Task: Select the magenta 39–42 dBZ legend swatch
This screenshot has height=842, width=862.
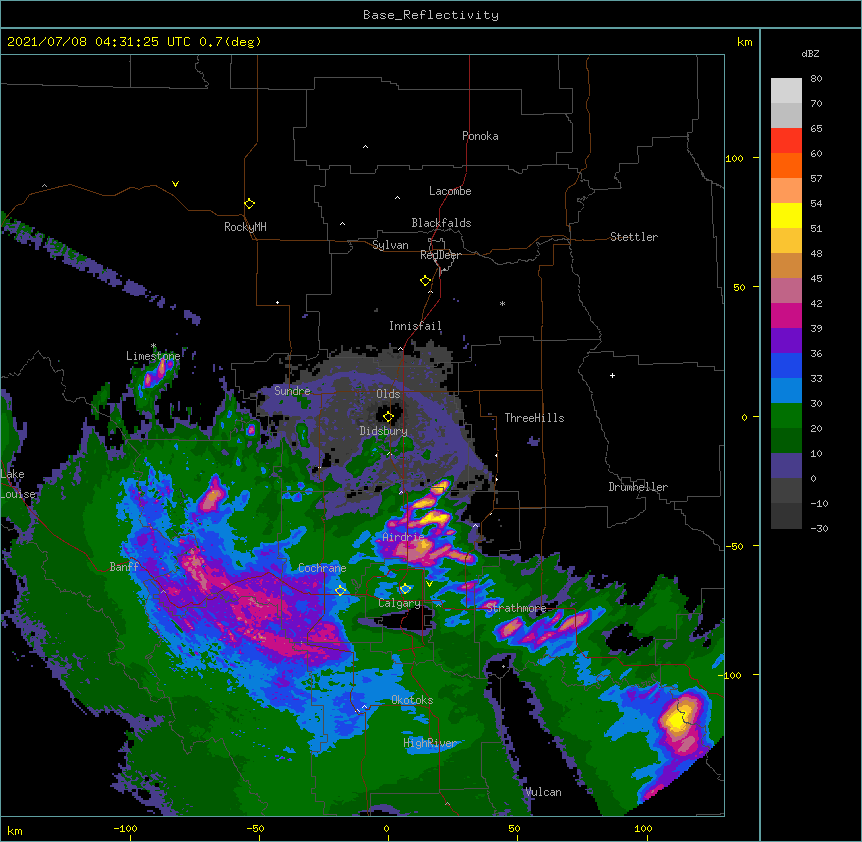Action: click(x=786, y=315)
